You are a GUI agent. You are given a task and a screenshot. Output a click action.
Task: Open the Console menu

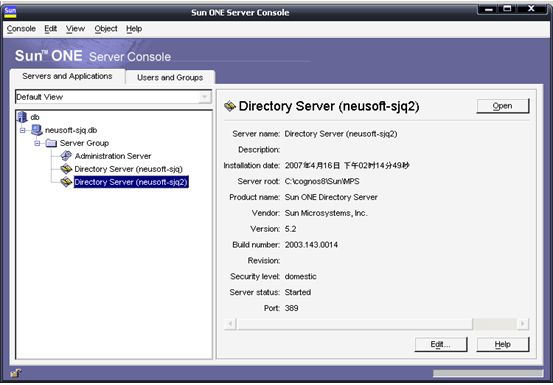[x=21, y=29]
